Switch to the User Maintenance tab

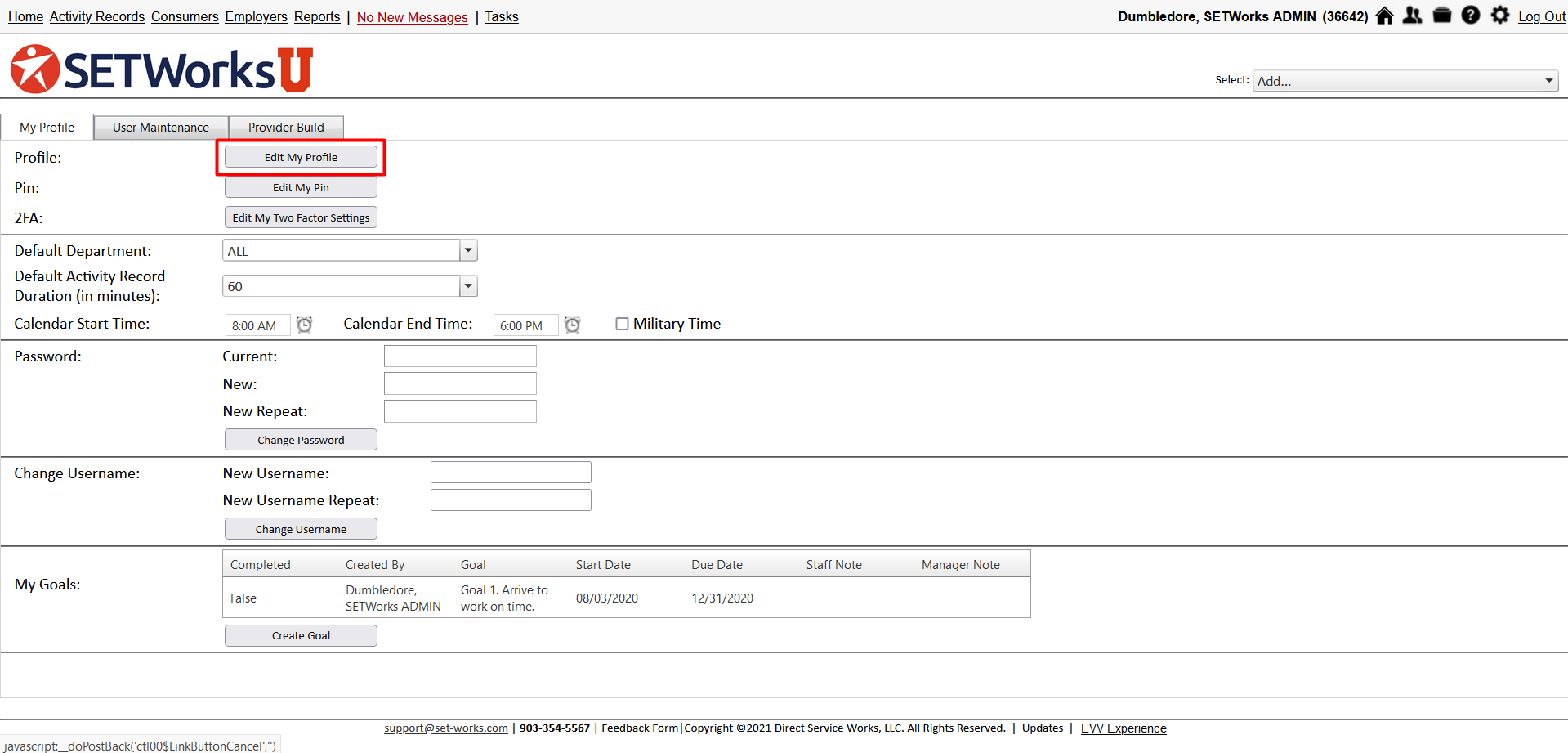(x=161, y=128)
